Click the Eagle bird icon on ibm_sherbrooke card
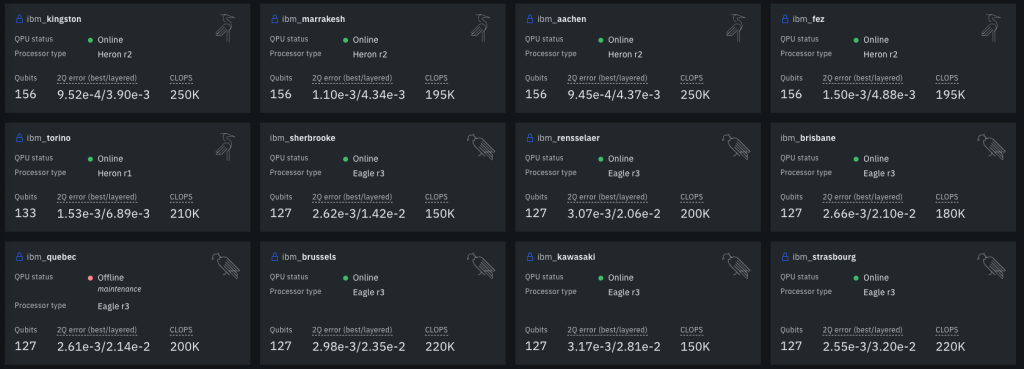1024x369 pixels. pos(481,147)
